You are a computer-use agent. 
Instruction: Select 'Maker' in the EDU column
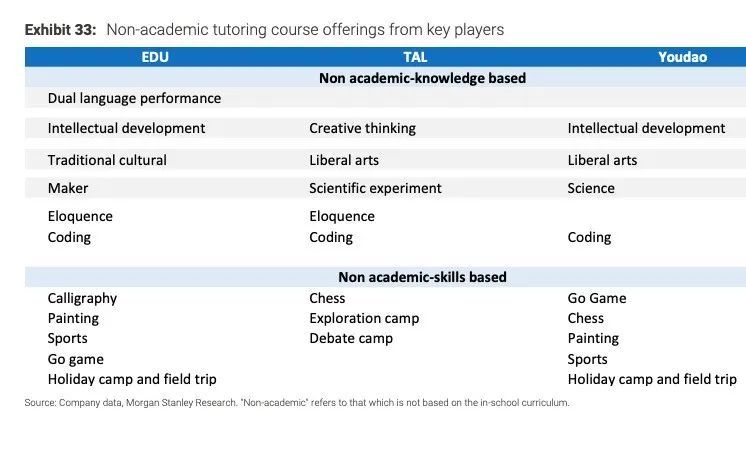click(x=68, y=188)
